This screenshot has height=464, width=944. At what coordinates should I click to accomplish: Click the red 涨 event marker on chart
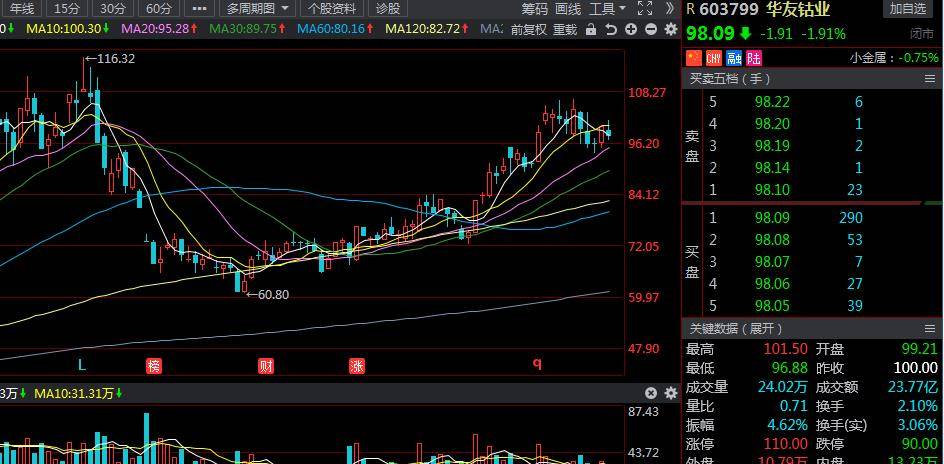(x=357, y=365)
